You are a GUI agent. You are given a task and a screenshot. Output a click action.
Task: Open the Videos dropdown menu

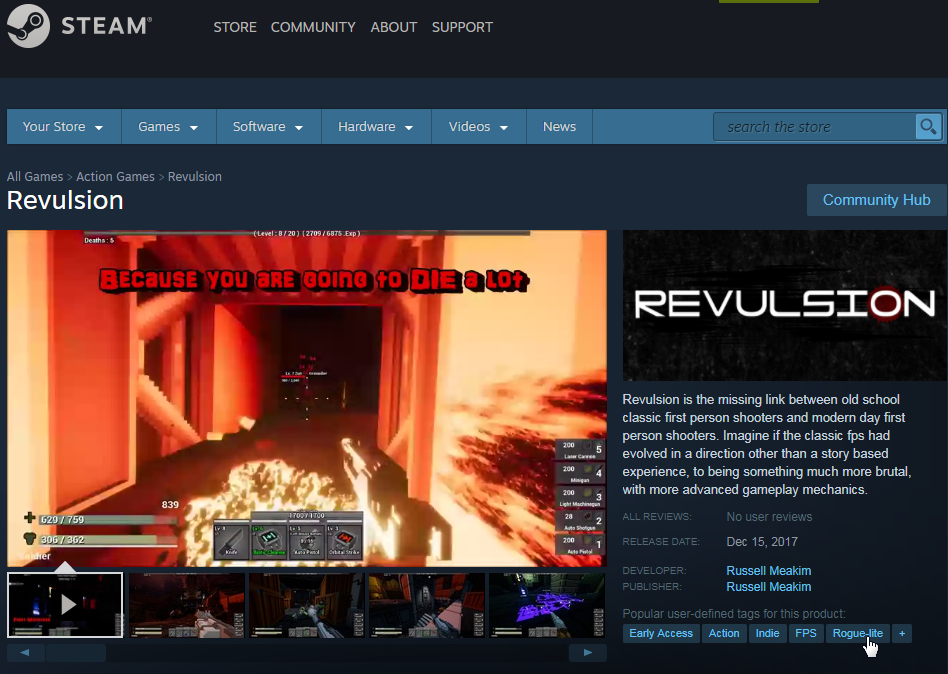(478, 127)
